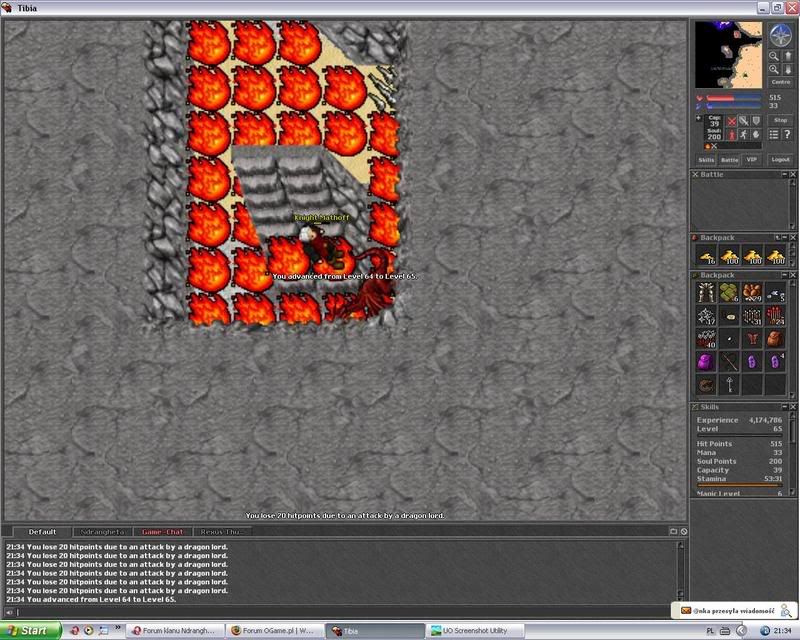800x640 pixels.
Task: Open the Battle window button
Action: click(730, 160)
